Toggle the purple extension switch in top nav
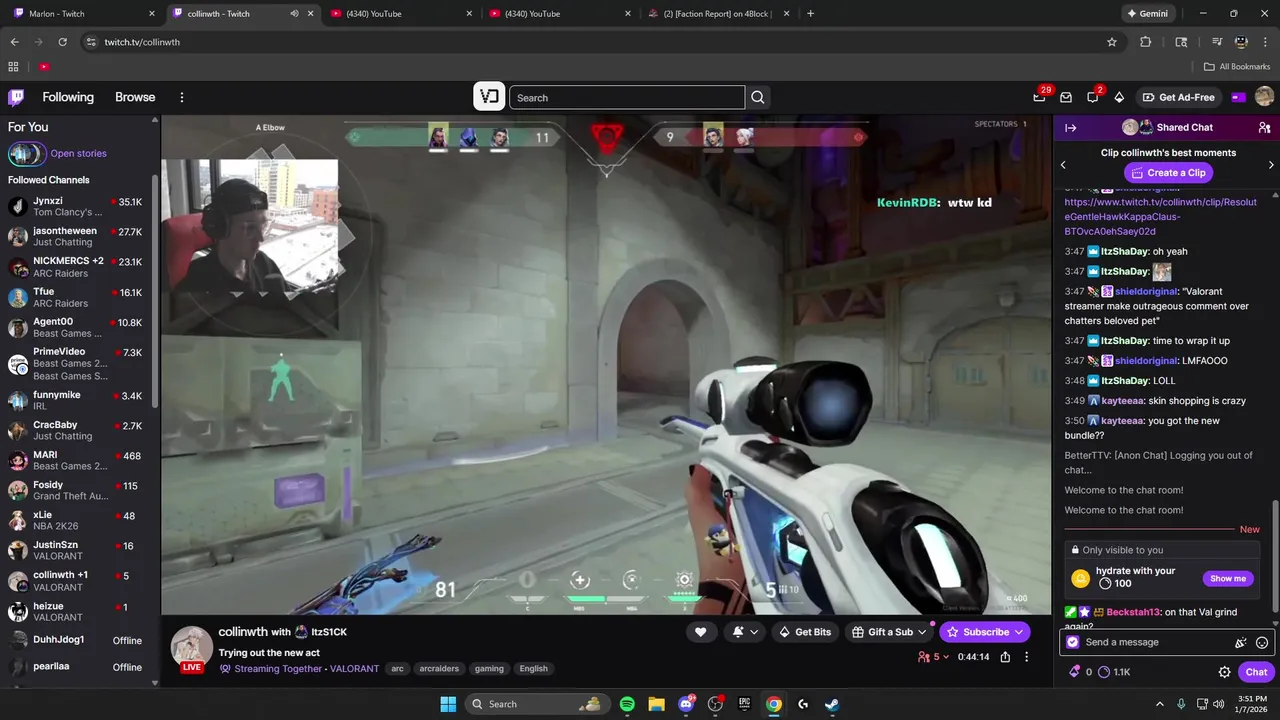Screen dimensions: 1280x720 coord(1238,97)
